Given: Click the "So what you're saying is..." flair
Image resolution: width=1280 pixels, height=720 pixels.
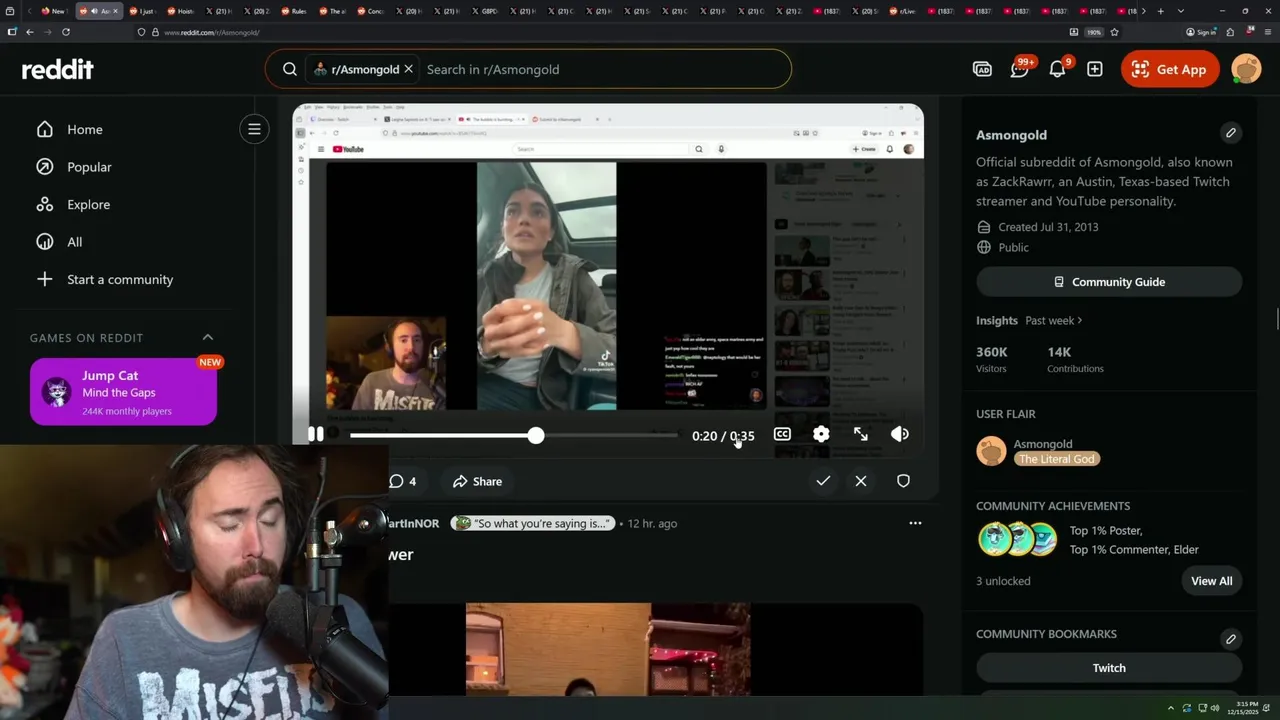Looking at the screenshot, I should 532,523.
